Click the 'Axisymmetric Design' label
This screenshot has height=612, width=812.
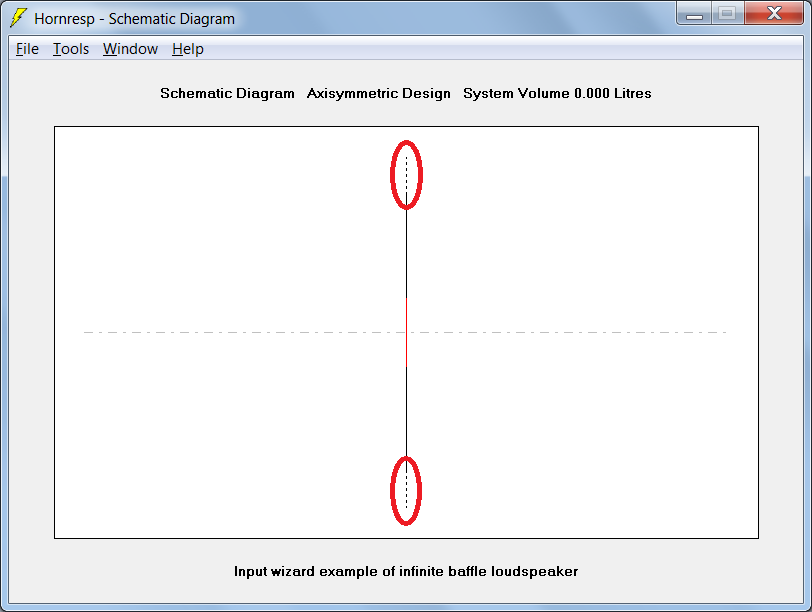(x=379, y=93)
